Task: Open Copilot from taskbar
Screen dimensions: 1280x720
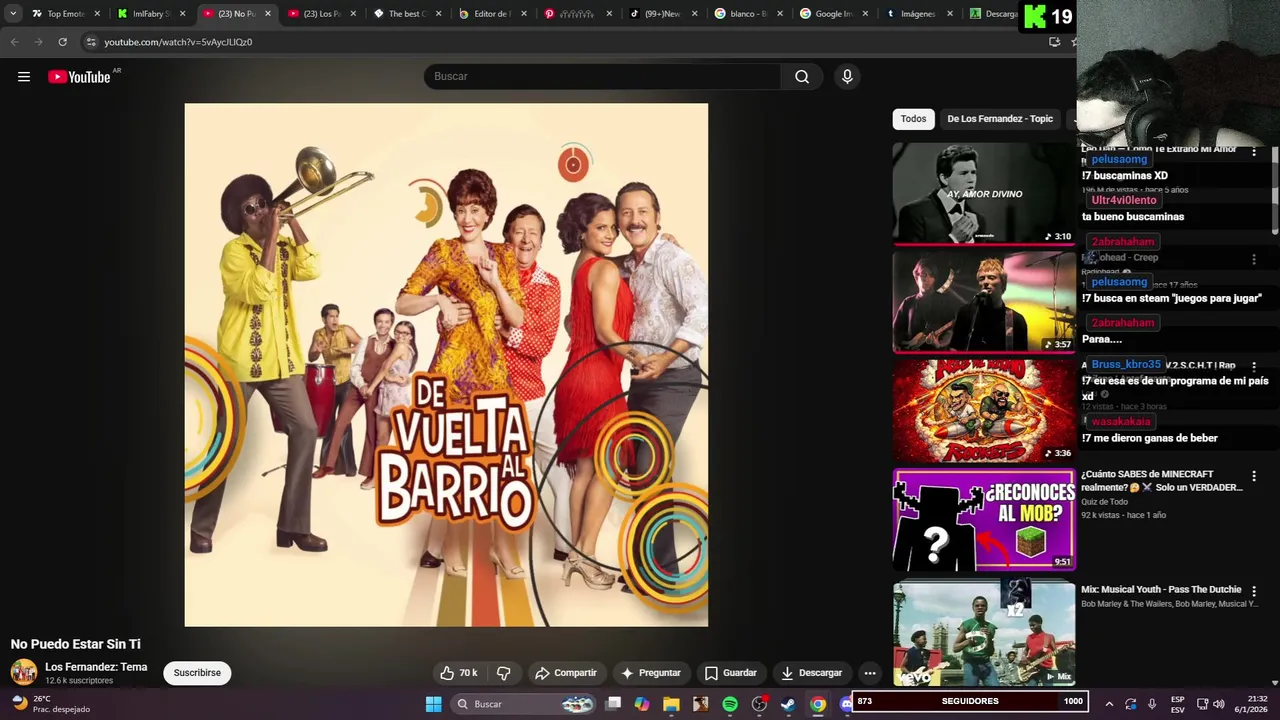Action: 642,704
